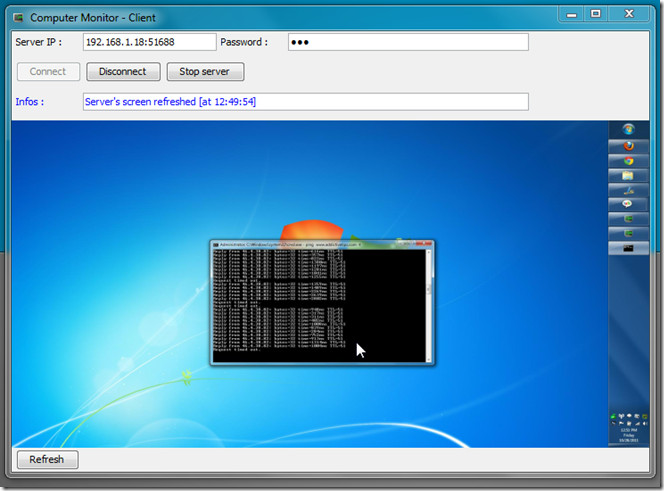Click the Computer Monitor app icon in title bar
This screenshot has width=664, height=491.
pyautogui.click(x=17, y=17)
